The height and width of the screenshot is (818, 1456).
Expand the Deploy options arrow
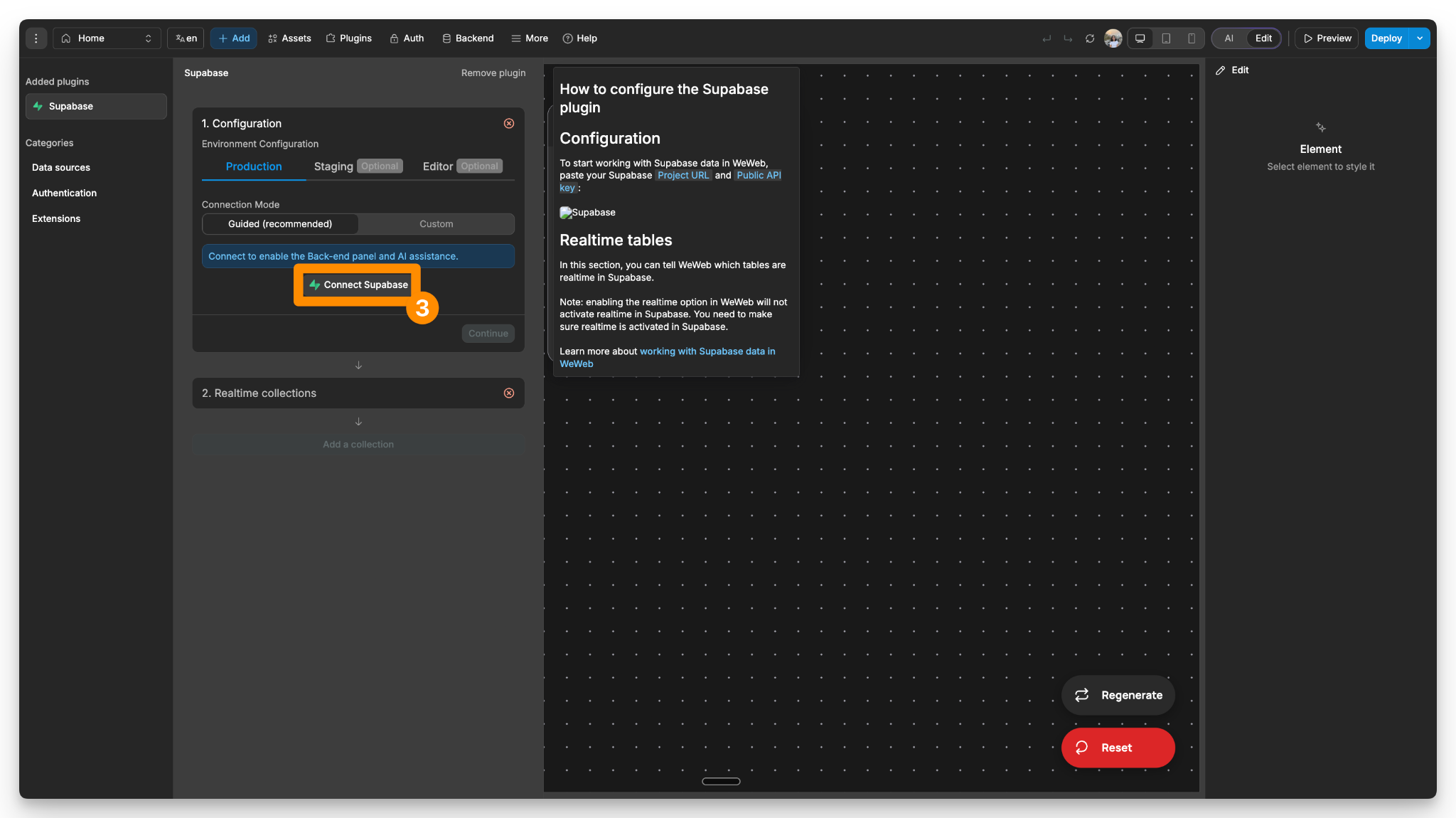coord(1420,38)
